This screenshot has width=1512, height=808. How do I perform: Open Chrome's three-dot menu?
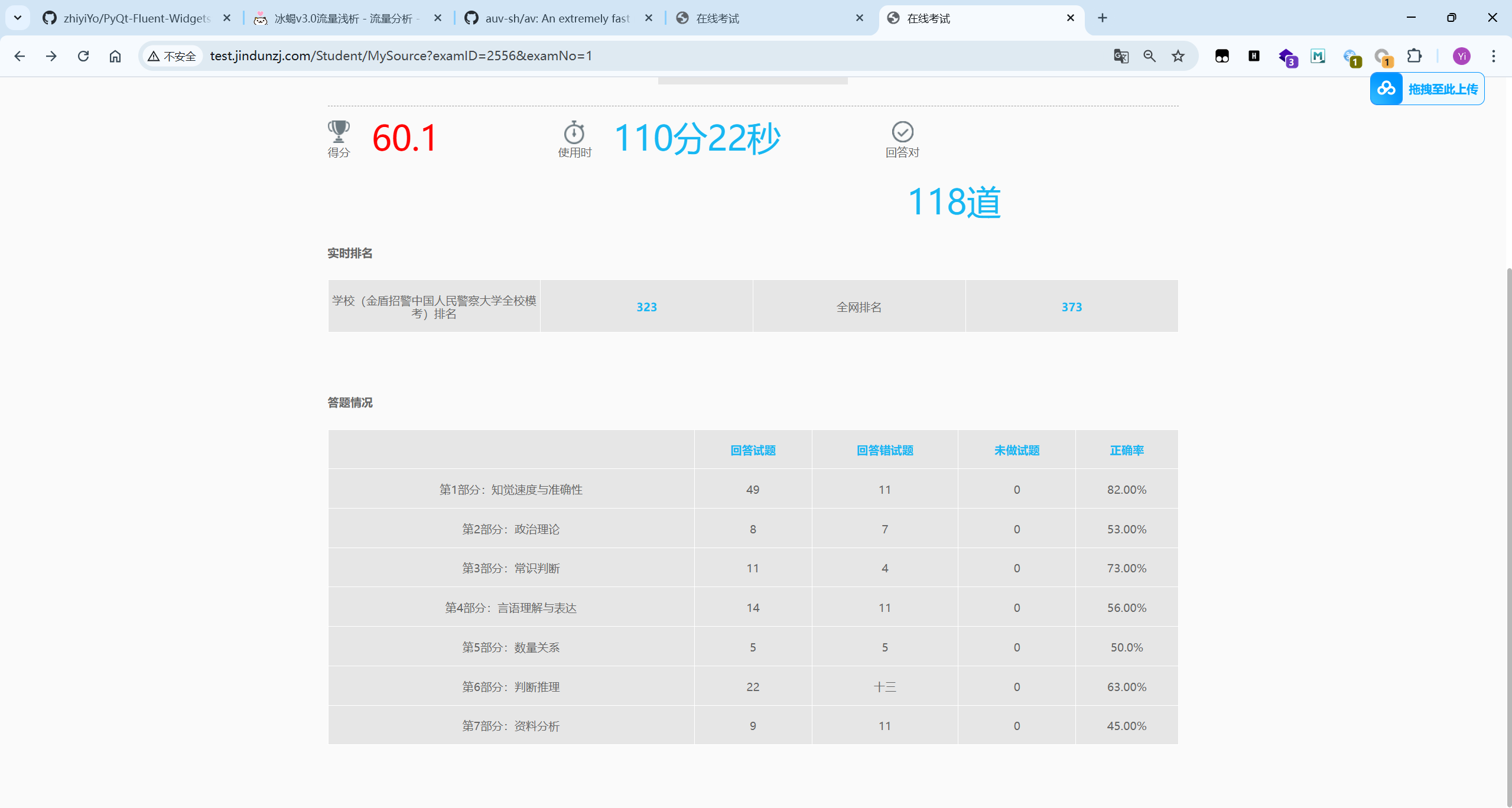(1493, 56)
